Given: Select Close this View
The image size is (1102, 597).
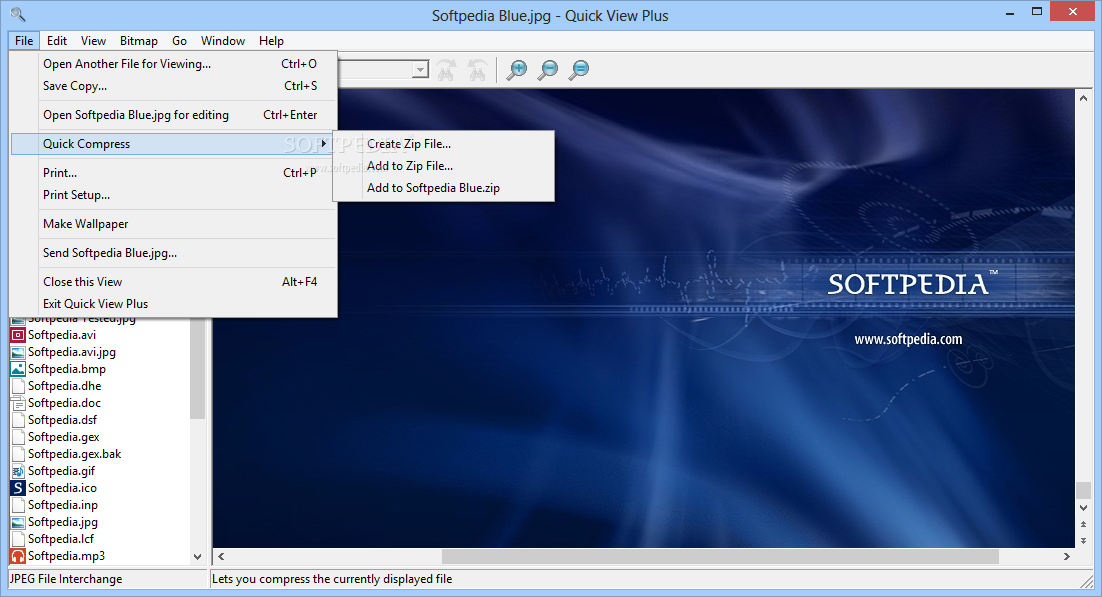Looking at the screenshot, I should (x=174, y=281).
